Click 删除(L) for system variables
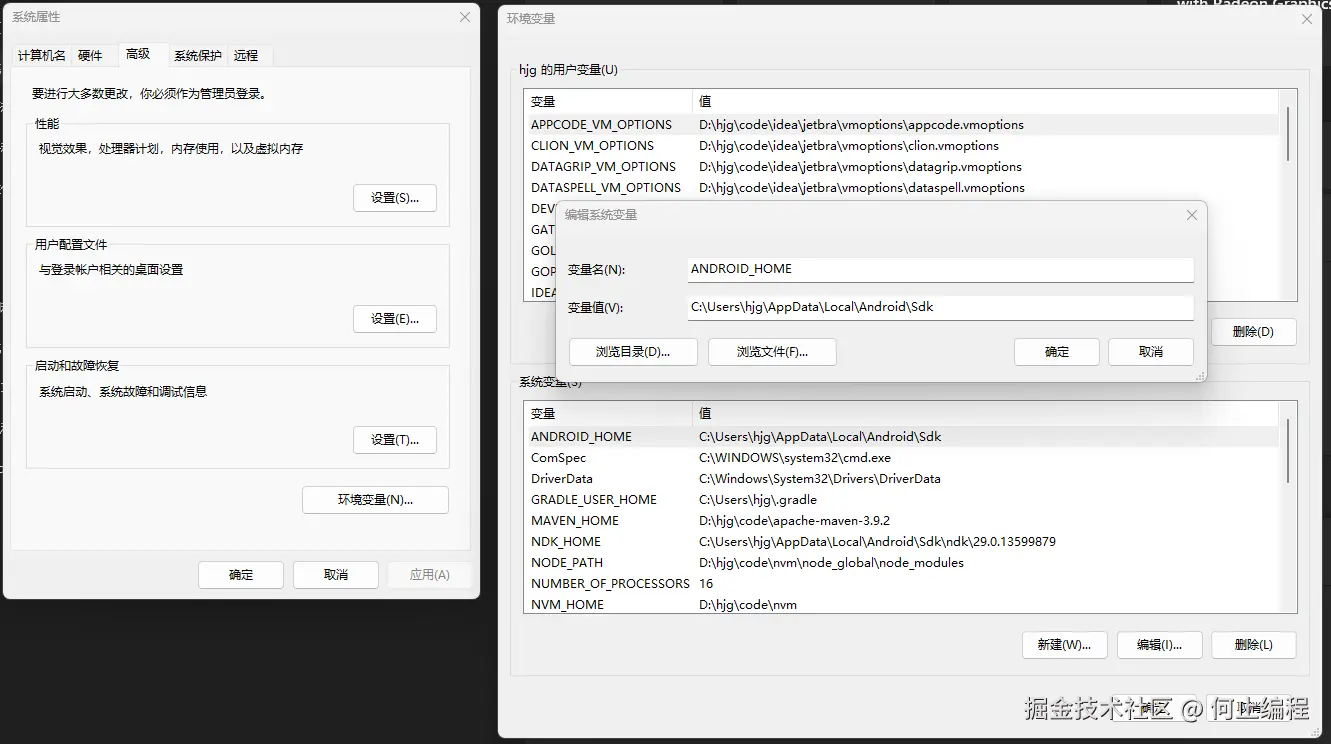Image resolution: width=1331 pixels, height=744 pixels. (x=1253, y=645)
